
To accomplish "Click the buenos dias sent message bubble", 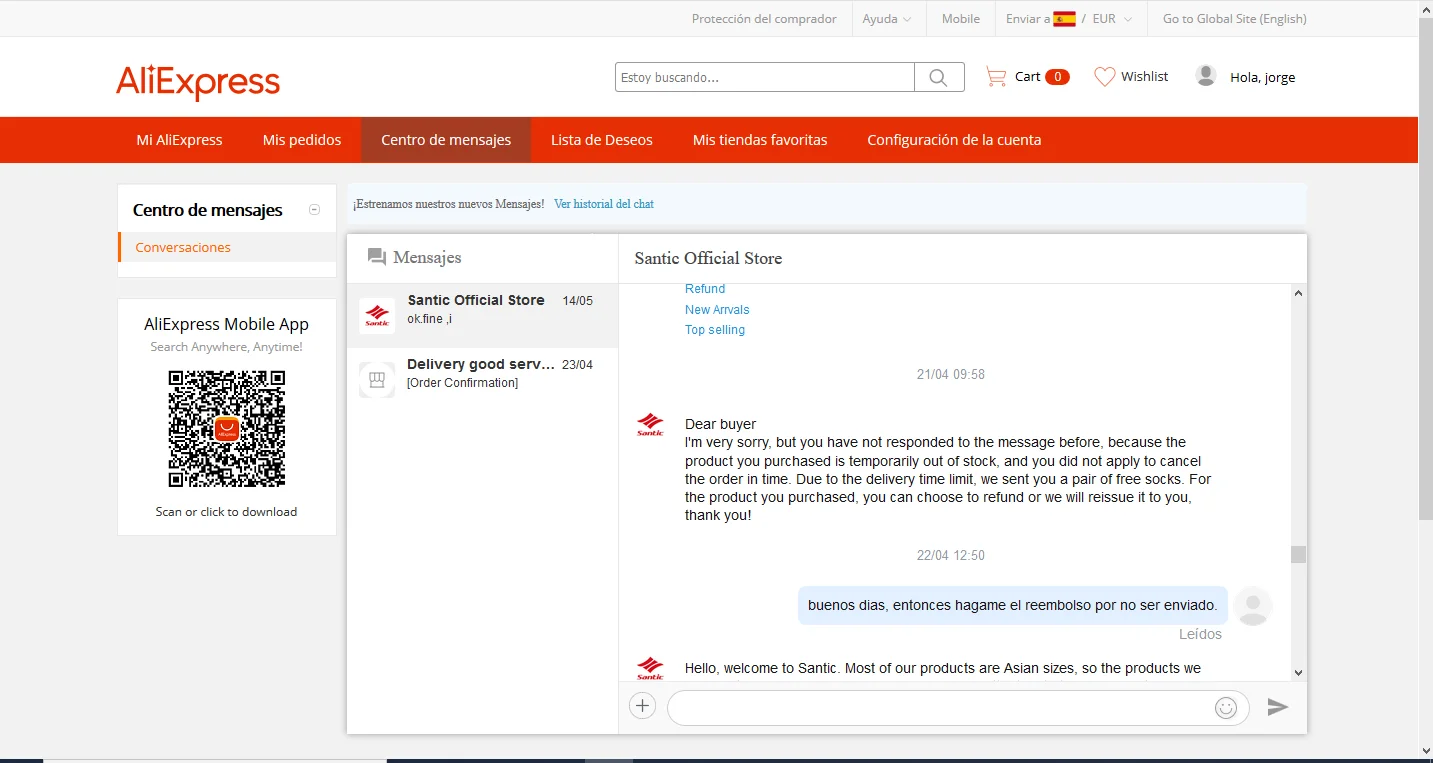I will pyautogui.click(x=1012, y=605).
